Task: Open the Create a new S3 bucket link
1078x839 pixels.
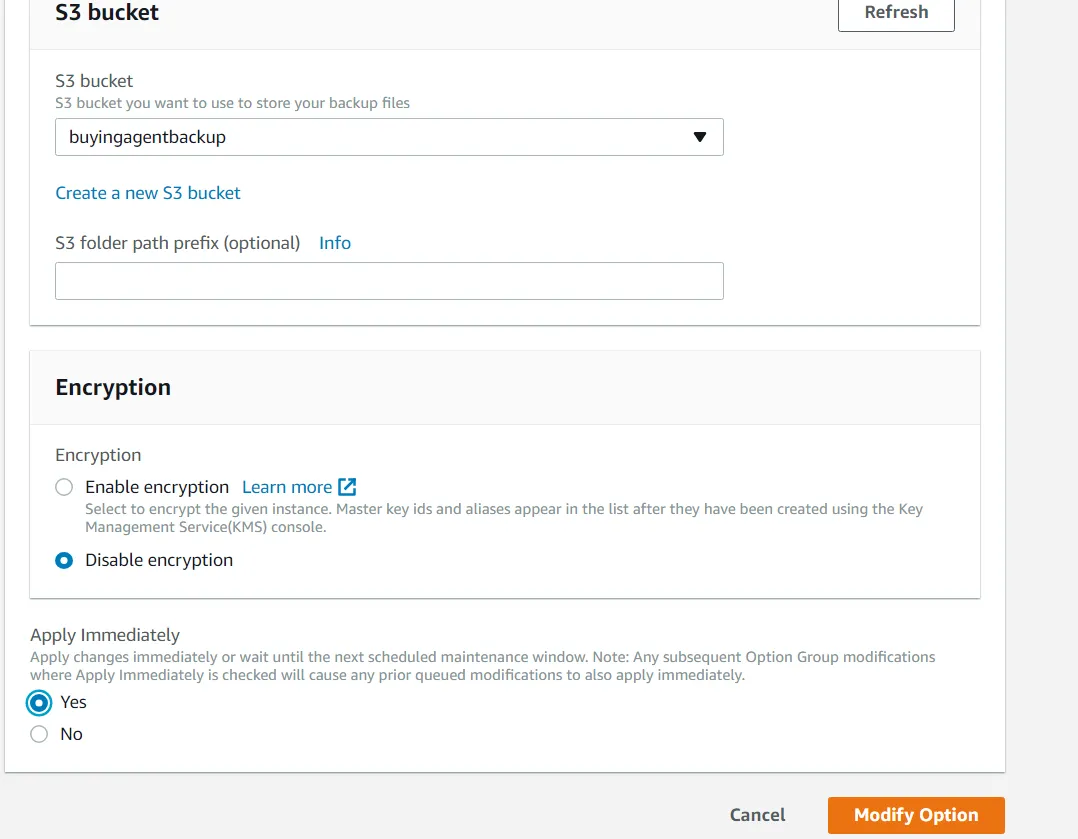Action: [148, 193]
